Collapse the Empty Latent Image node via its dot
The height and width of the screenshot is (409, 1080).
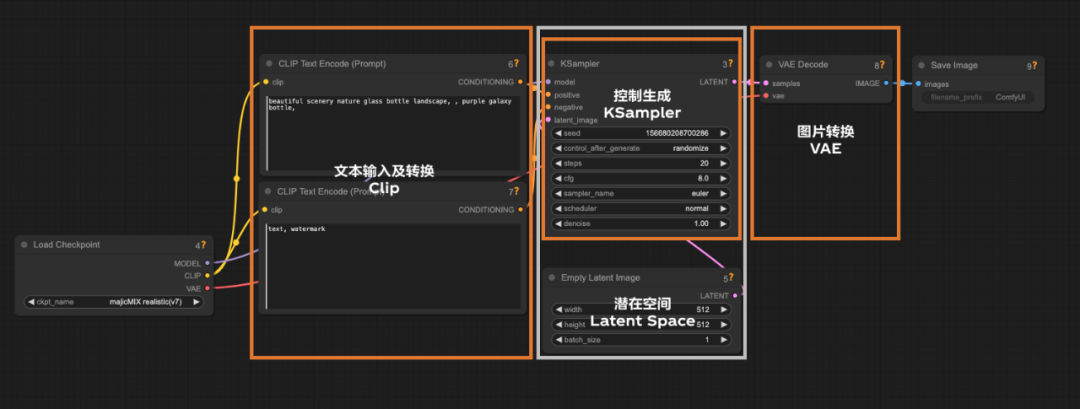(552, 277)
